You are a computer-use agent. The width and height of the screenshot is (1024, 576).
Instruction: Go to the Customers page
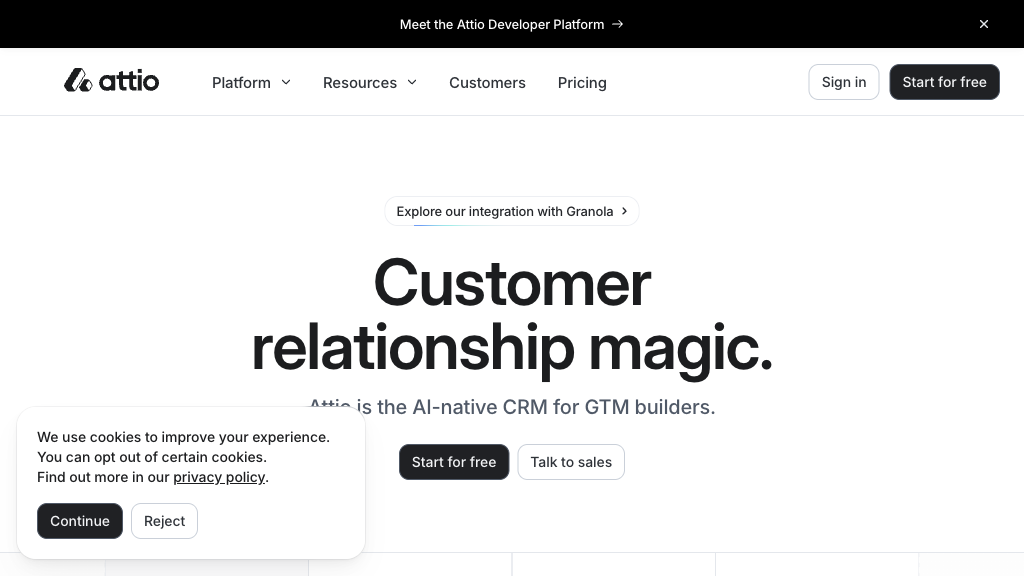pos(487,83)
